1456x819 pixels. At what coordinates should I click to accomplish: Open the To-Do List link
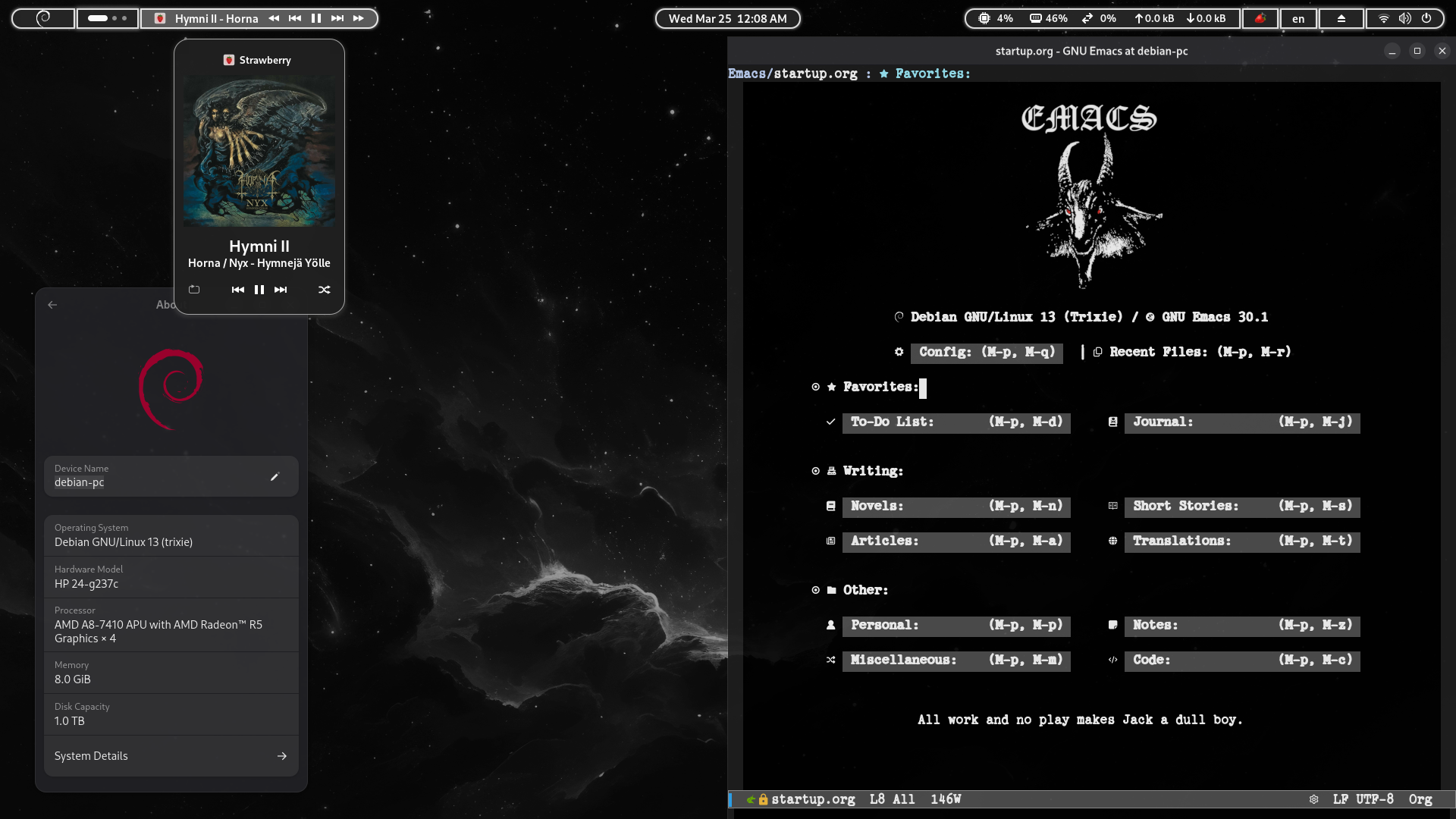955,422
